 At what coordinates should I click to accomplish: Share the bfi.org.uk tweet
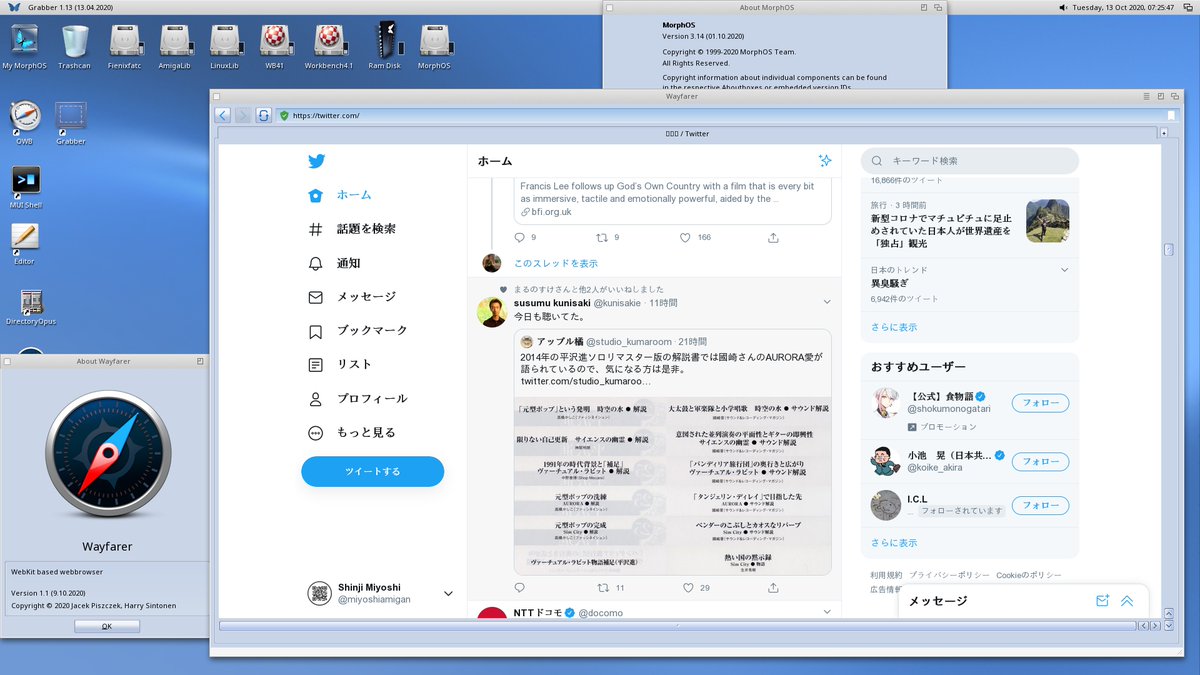773,238
